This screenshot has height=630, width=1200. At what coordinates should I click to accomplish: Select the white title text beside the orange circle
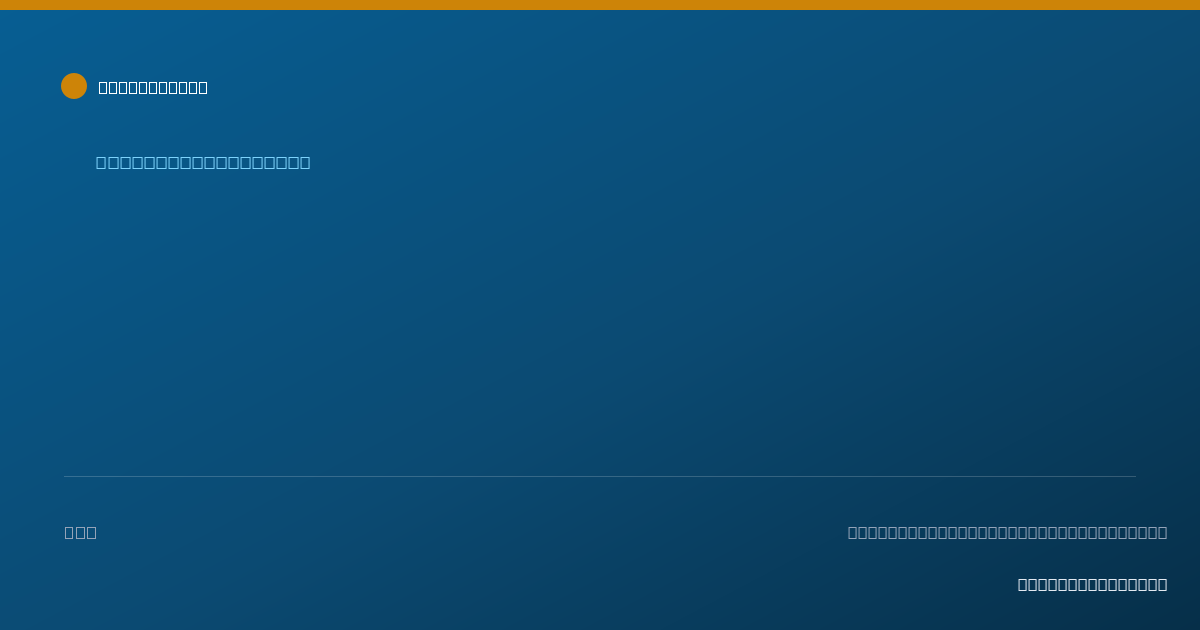153,87
